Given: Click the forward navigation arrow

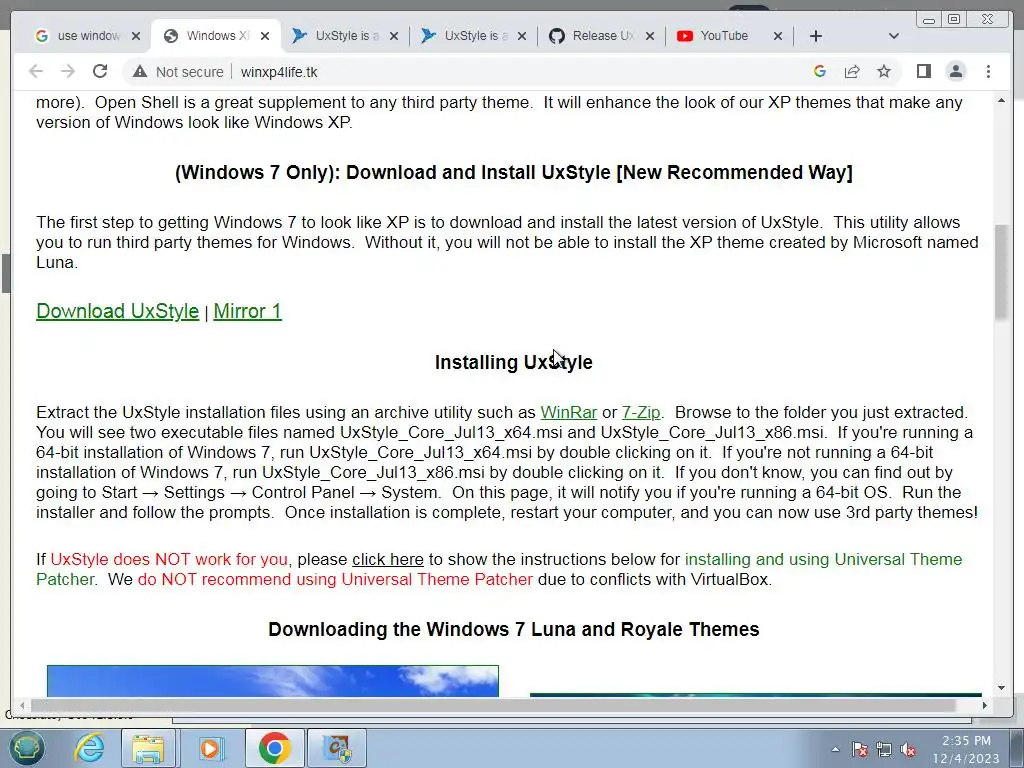Looking at the screenshot, I should (68, 71).
